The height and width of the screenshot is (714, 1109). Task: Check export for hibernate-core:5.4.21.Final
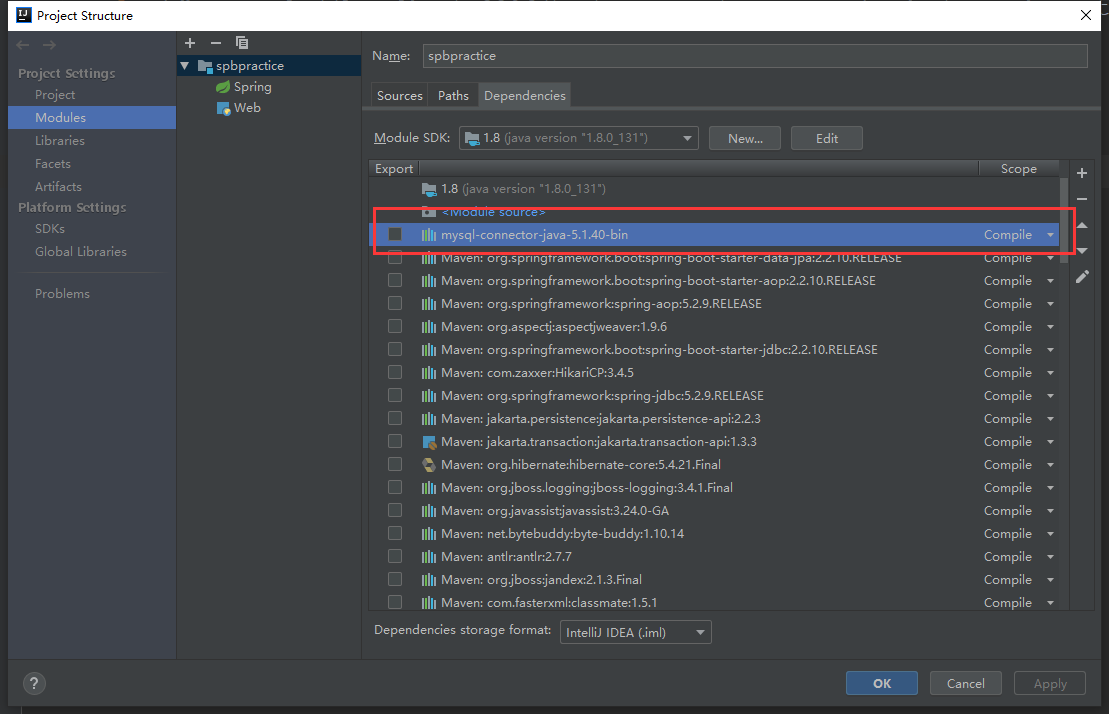[x=395, y=464]
